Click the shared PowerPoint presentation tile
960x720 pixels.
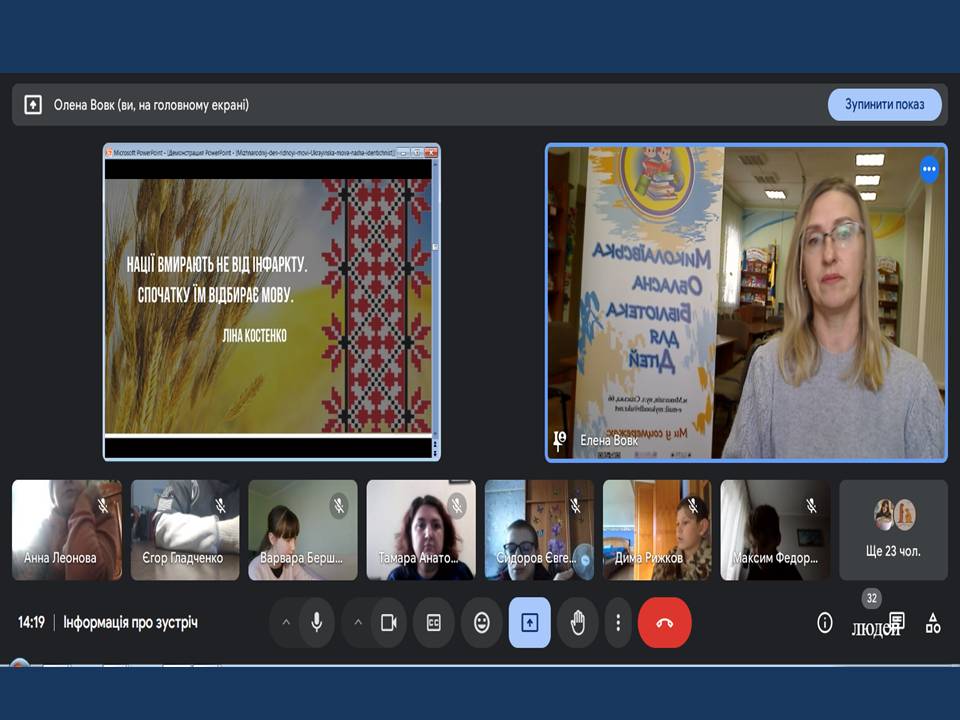pyautogui.click(x=271, y=302)
